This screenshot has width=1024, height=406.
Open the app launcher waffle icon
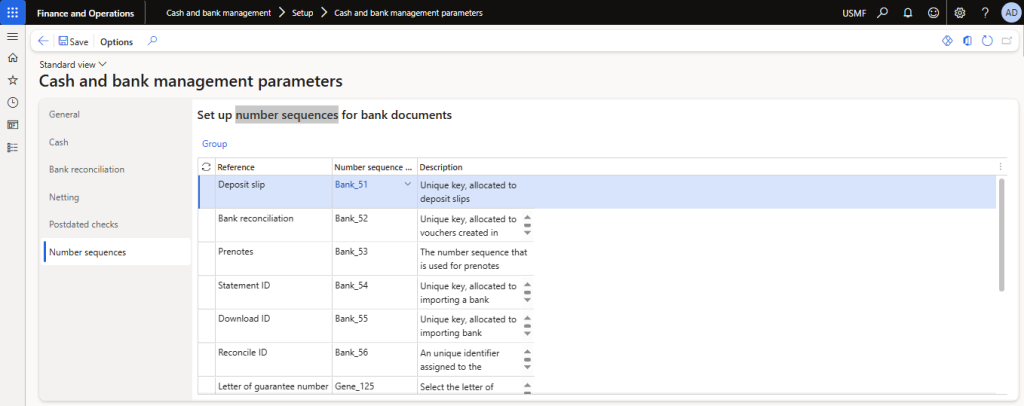12,12
